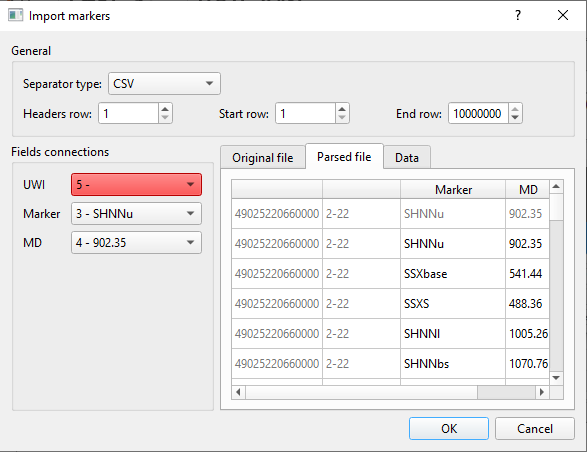The image size is (587, 452).
Task: Select the Parsed file tab
Action: coord(344,157)
